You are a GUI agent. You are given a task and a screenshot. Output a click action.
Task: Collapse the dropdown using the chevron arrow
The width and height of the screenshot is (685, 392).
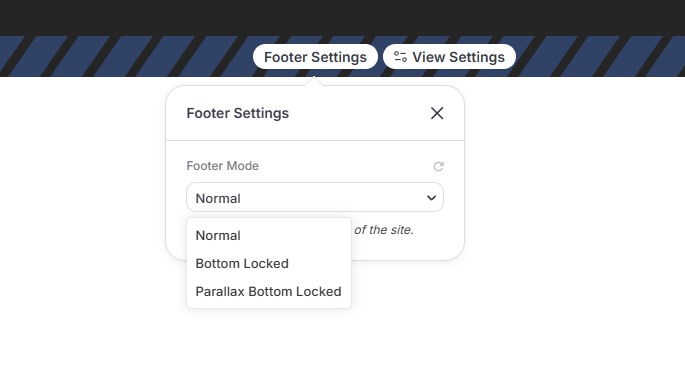pos(431,198)
